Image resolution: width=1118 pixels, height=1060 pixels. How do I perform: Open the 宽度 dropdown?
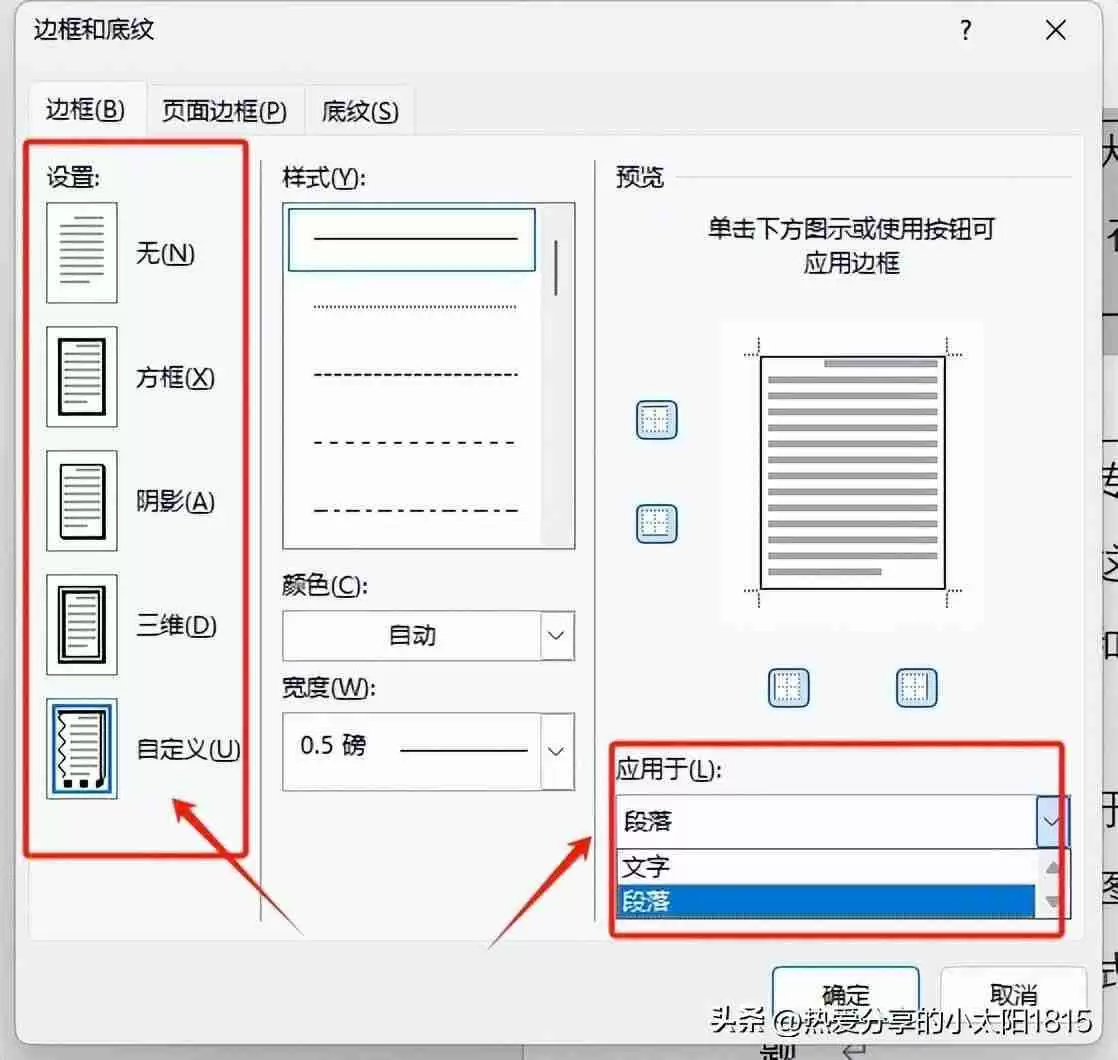click(x=557, y=751)
